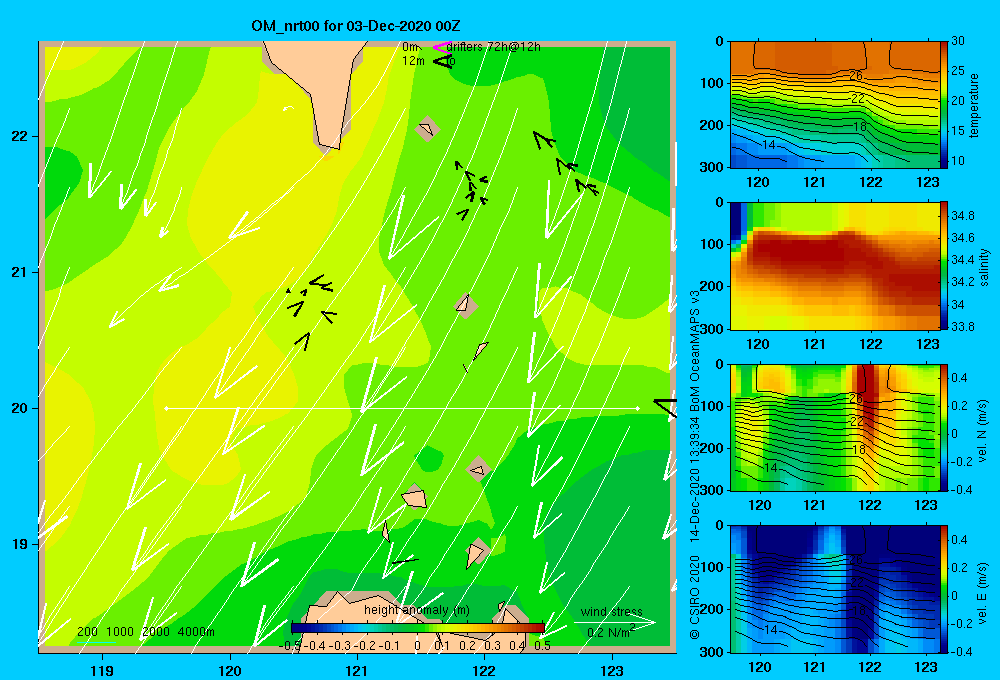Click the black 12m drifter arrow in legend
1000x680 pixels.
441,61
